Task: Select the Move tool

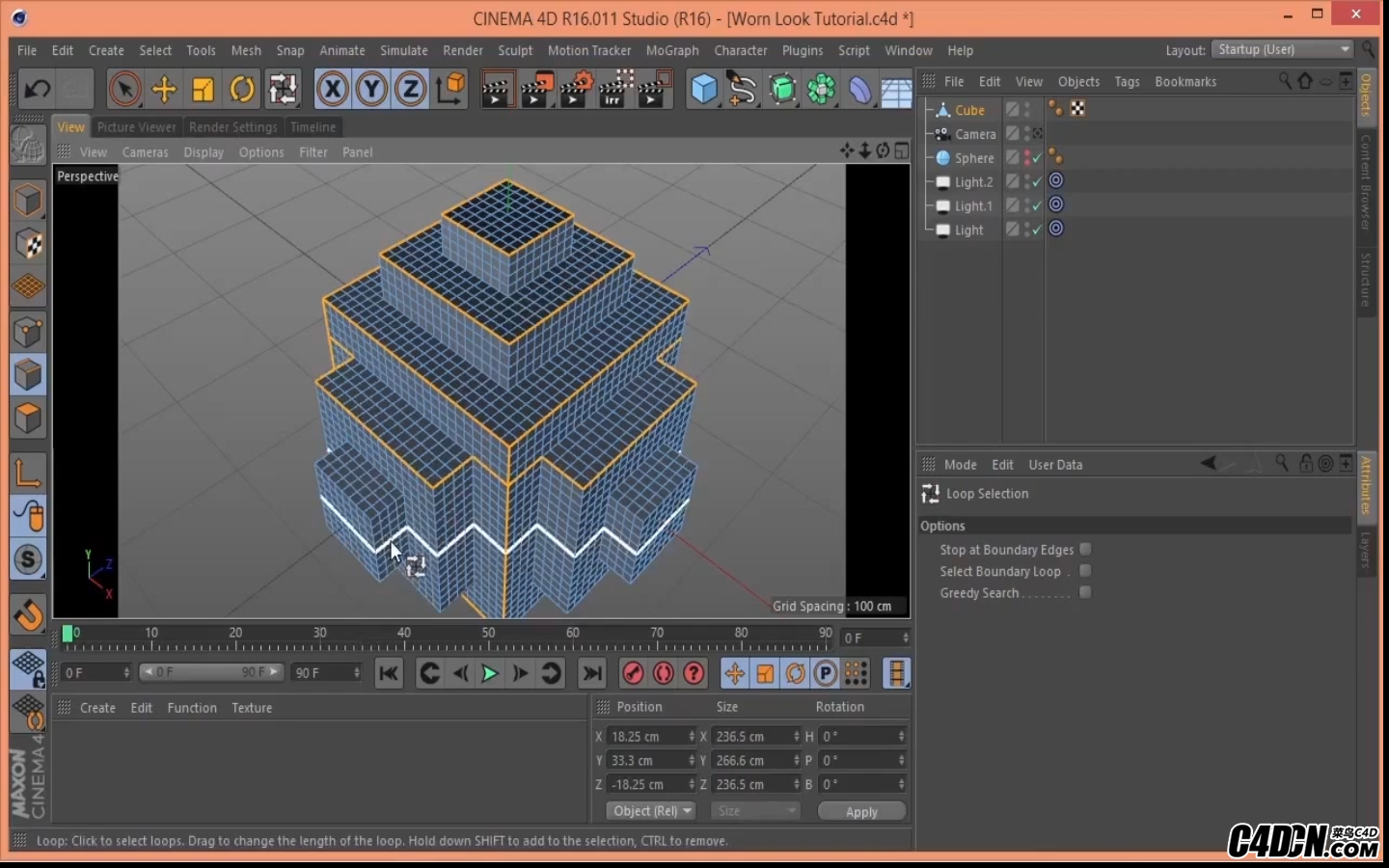Action: 164,90
